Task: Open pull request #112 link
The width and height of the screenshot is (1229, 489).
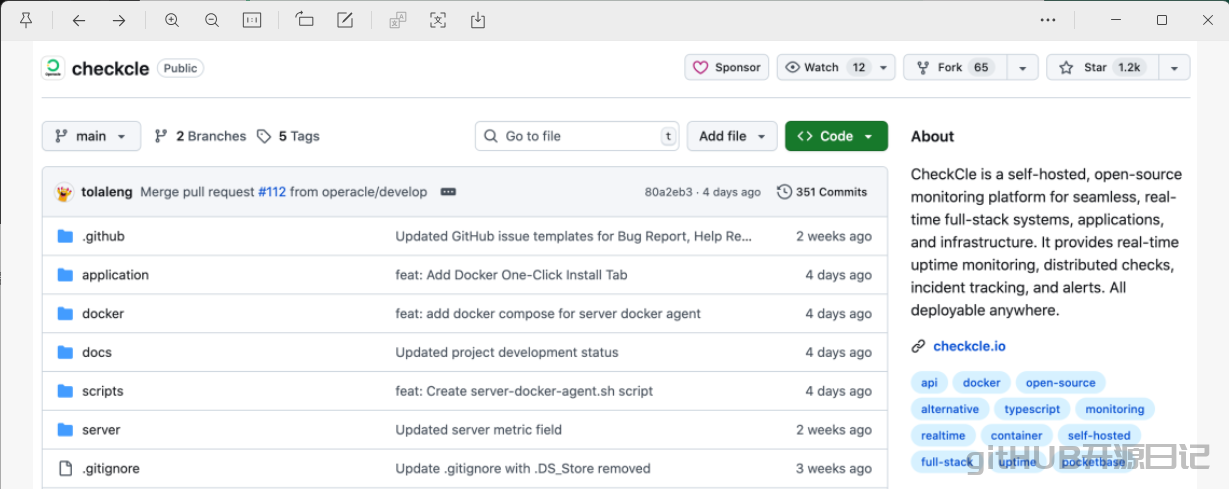Action: pyautogui.click(x=272, y=192)
